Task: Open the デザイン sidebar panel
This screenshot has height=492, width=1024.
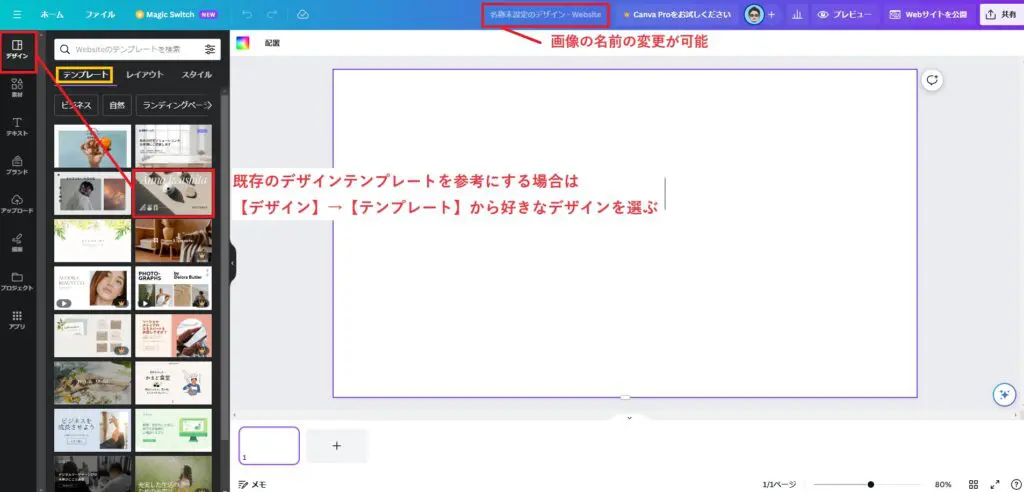Action: tap(17, 50)
